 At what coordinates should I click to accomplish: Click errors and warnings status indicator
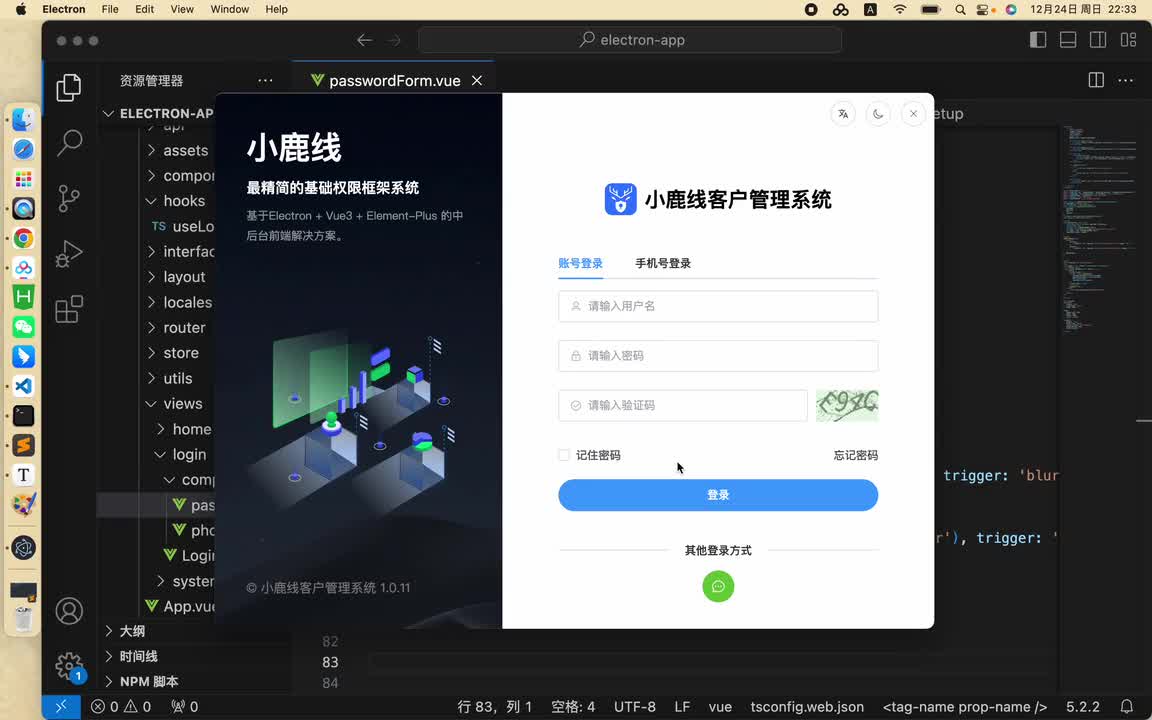[x=121, y=707]
